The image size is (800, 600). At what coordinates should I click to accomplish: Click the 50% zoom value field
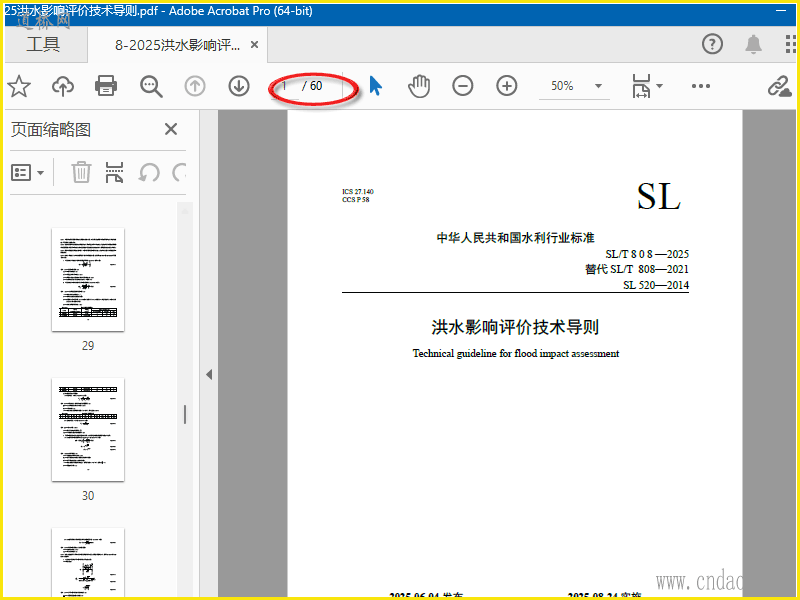562,86
